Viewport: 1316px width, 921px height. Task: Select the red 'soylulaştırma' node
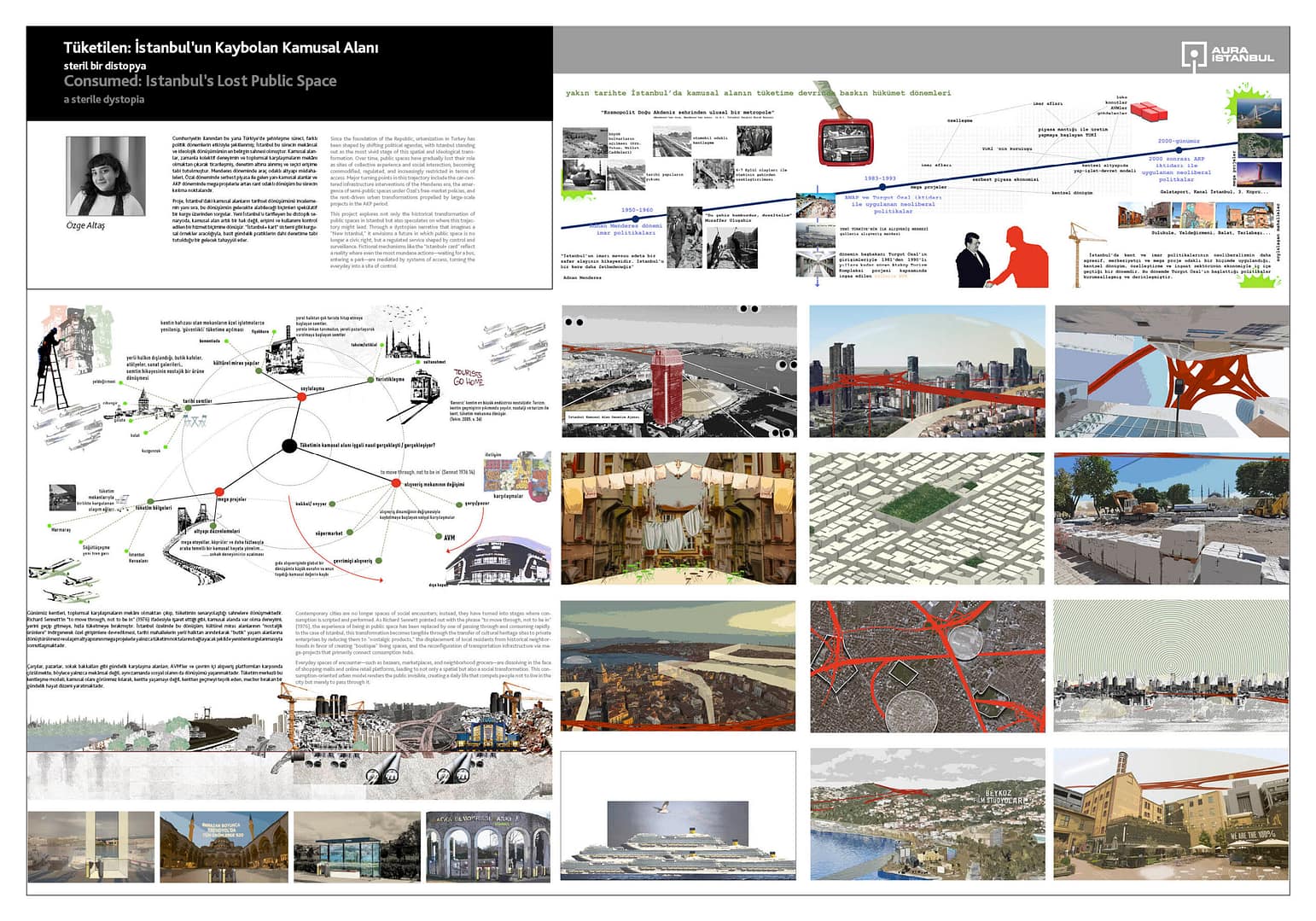tap(302, 397)
